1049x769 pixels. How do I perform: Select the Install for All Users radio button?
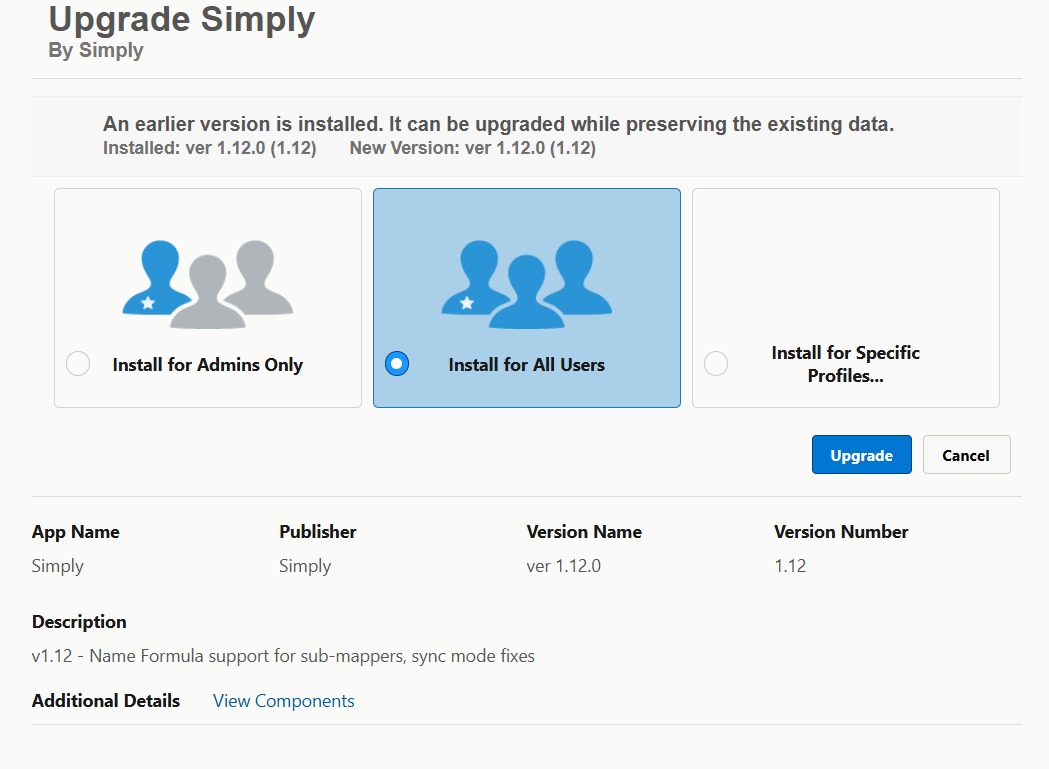click(x=396, y=364)
